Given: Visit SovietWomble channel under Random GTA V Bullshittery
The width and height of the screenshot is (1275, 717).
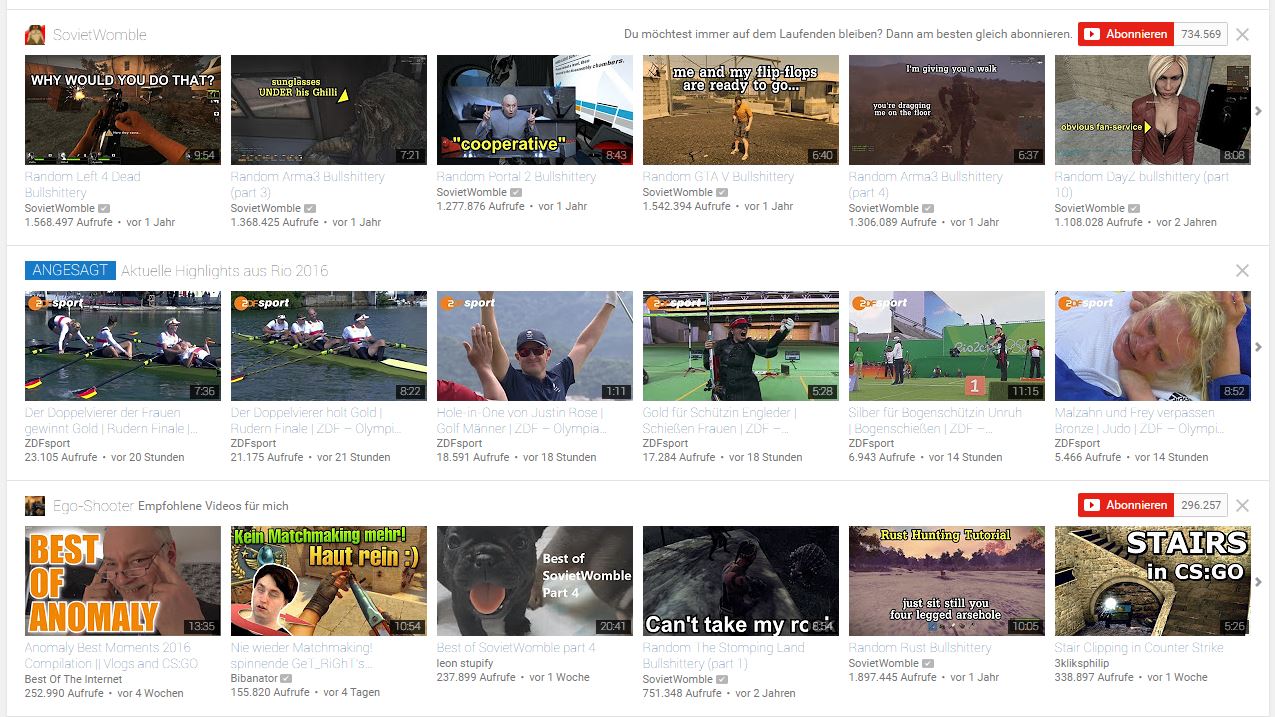Looking at the screenshot, I should (678, 192).
